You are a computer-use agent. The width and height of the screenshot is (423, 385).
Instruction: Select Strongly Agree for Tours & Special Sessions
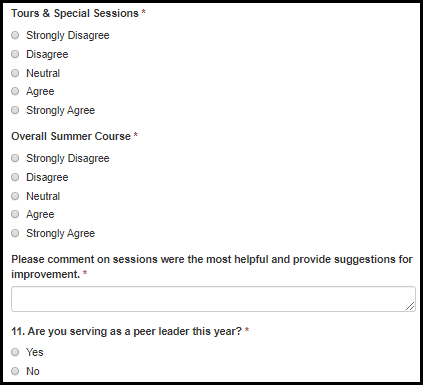coord(15,110)
